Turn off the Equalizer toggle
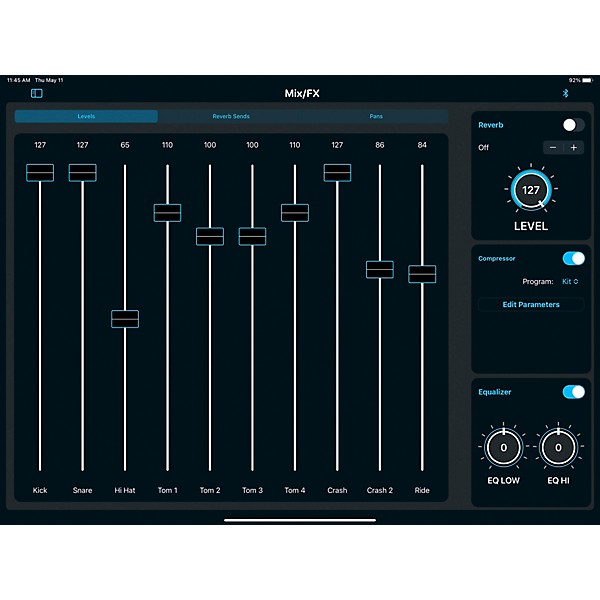The image size is (600, 600). coord(573,392)
